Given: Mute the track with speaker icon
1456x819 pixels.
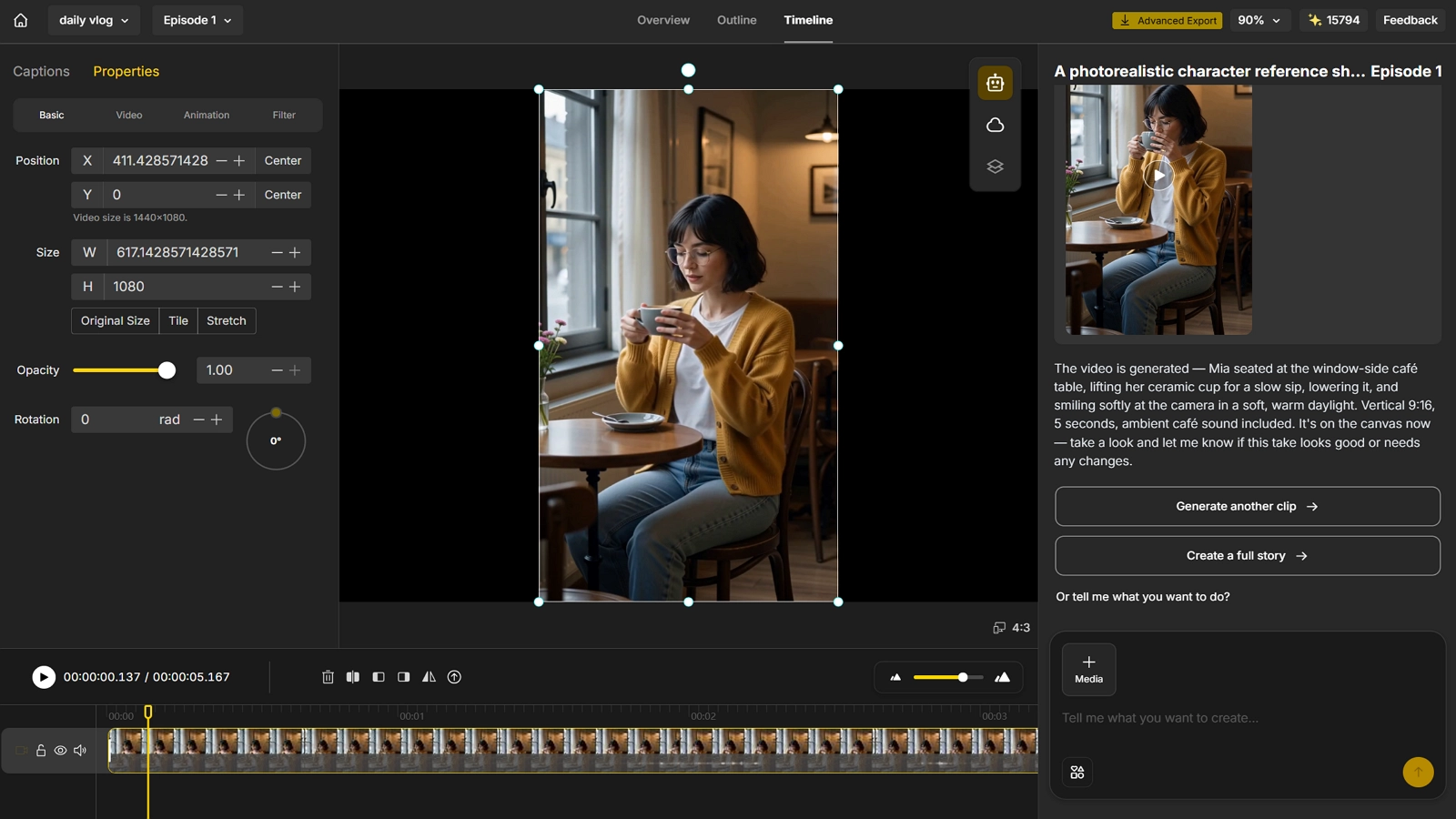Looking at the screenshot, I should pyautogui.click(x=80, y=751).
